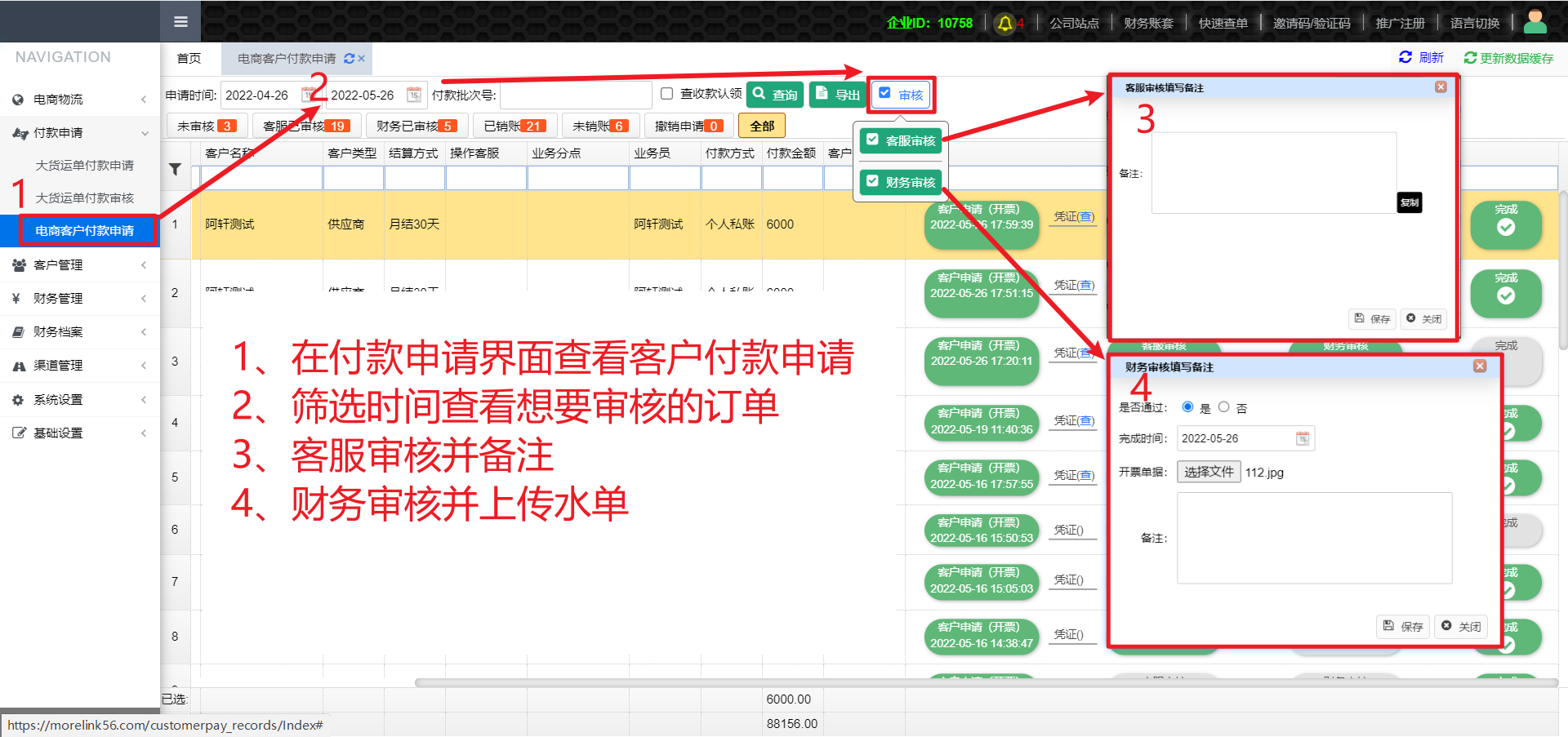Click the user avatar icon
Image resolution: width=1568 pixels, height=737 pixels.
pos(1535,22)
